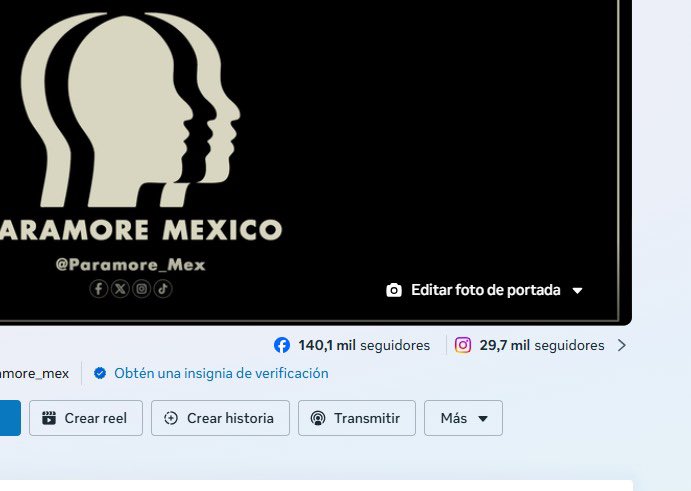Expand the Más dropdown menu
The image size is (691, 491).
pos(463,418)
